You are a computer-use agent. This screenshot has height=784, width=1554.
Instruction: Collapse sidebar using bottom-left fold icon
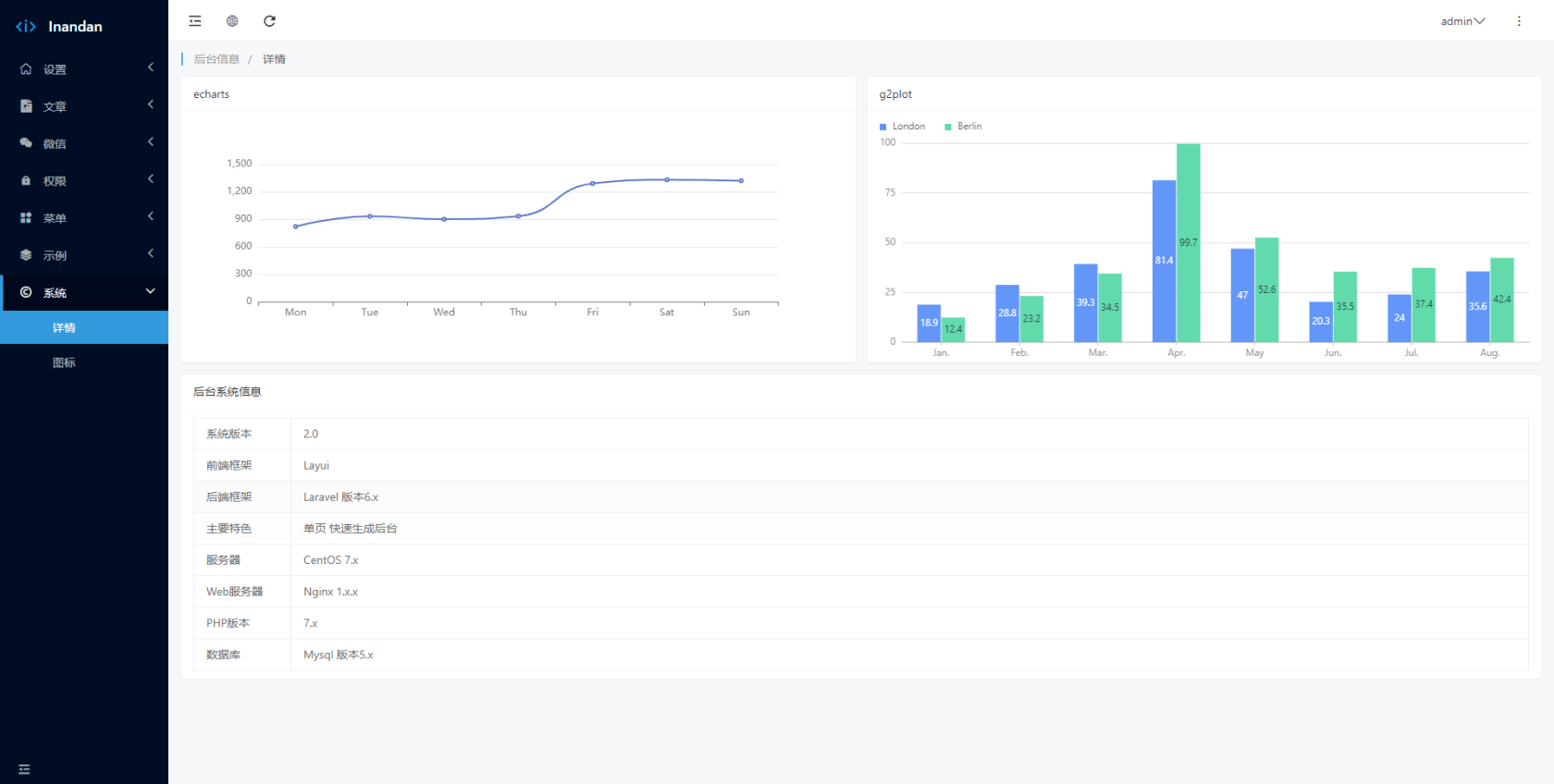click(24, 769)
